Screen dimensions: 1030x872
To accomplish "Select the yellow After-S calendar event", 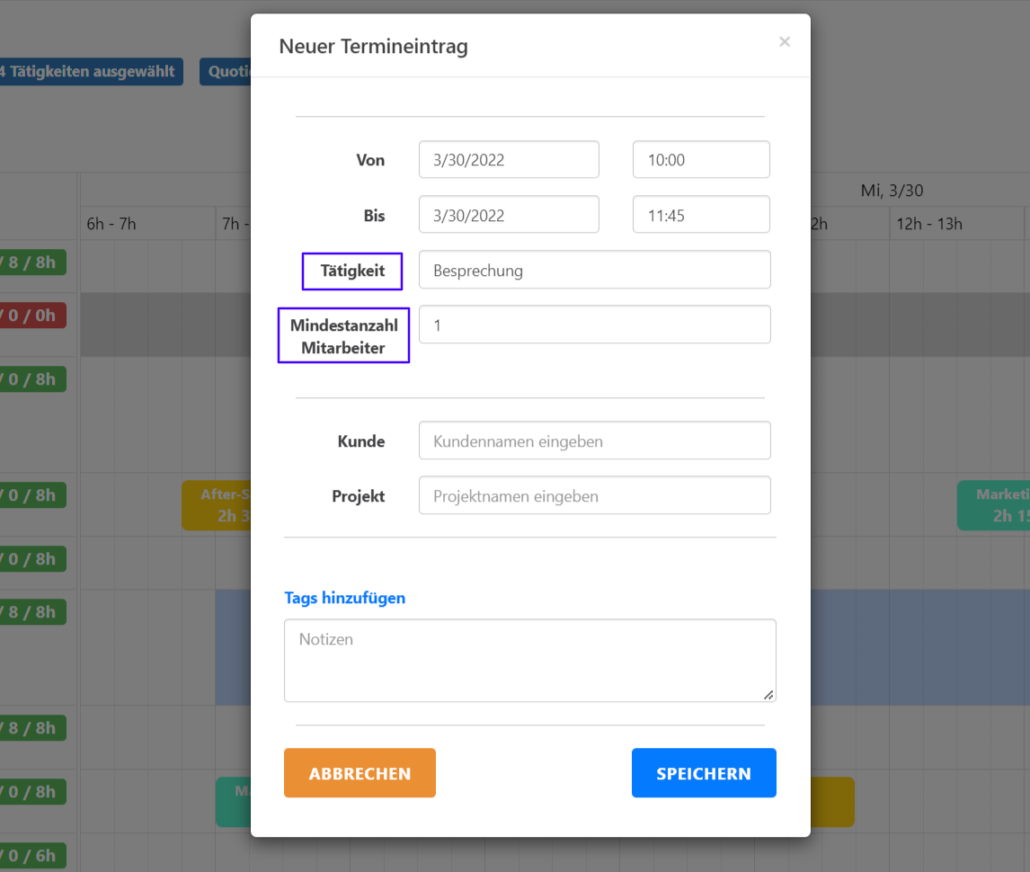I will [216, 505].
